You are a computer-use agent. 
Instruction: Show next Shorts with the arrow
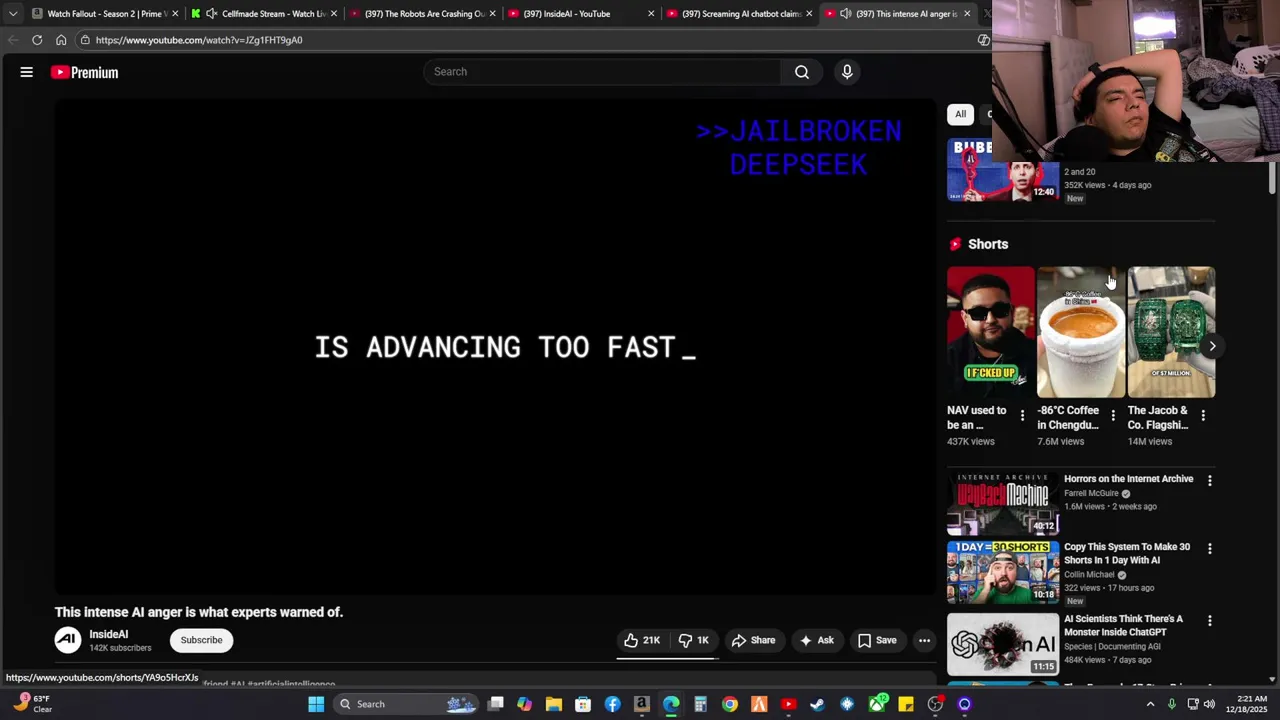pyautogui.click(x=1212, y=346)
